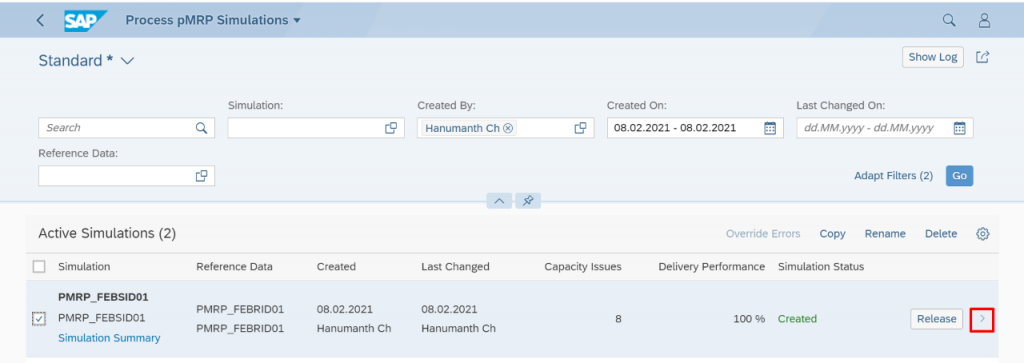Open Simulation value help icon

[x=391, y=128]
